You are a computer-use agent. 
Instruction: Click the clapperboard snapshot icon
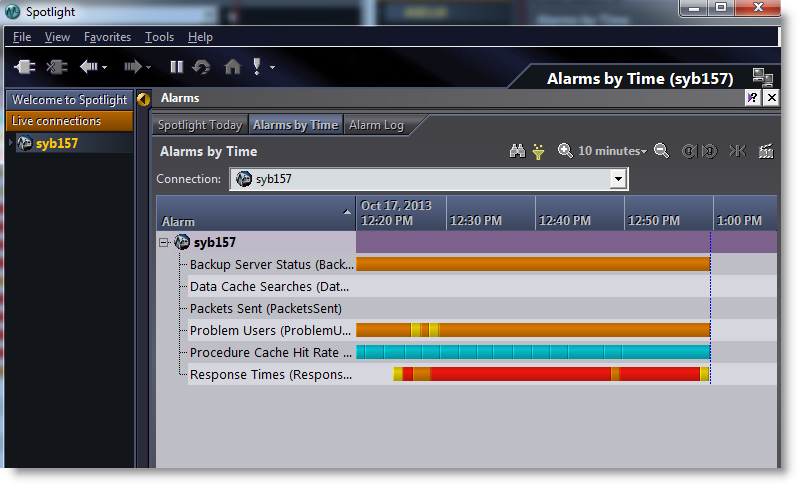pos(766,151)
